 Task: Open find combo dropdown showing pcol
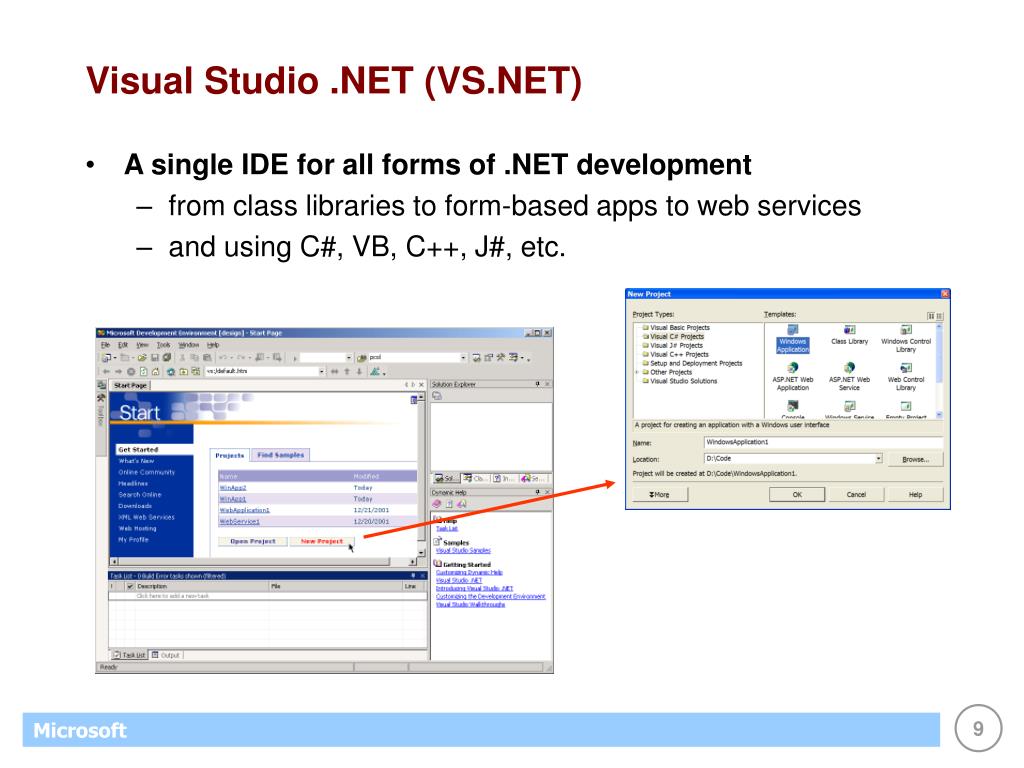[463, 358]
